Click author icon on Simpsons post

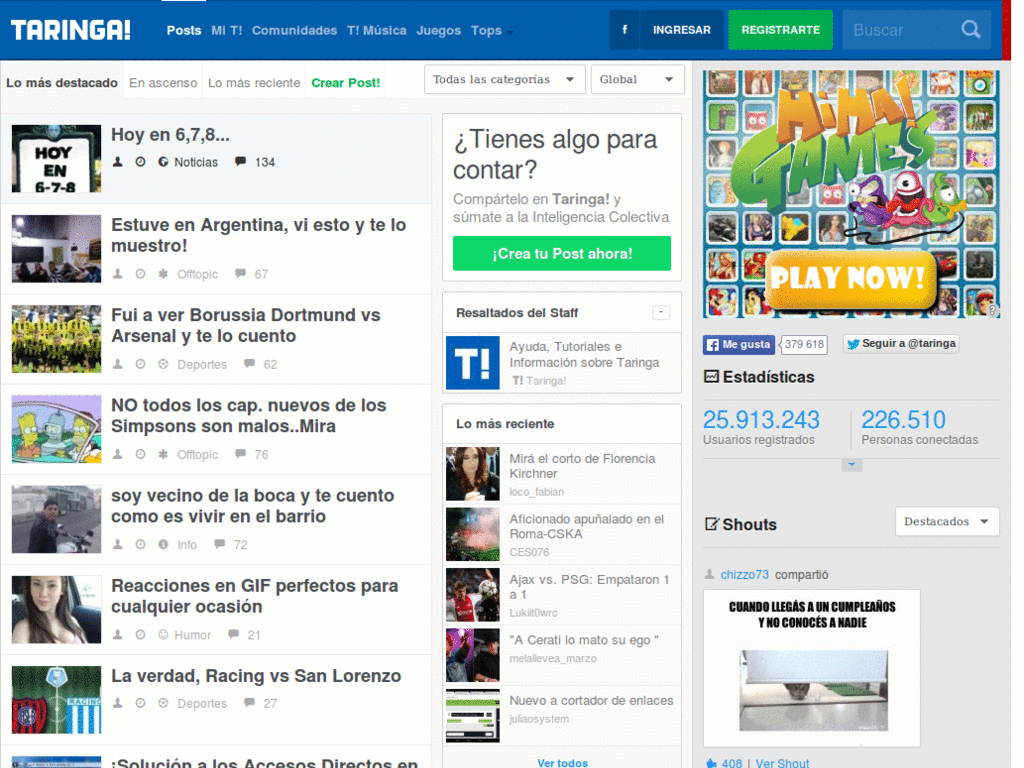coord(118,453)
